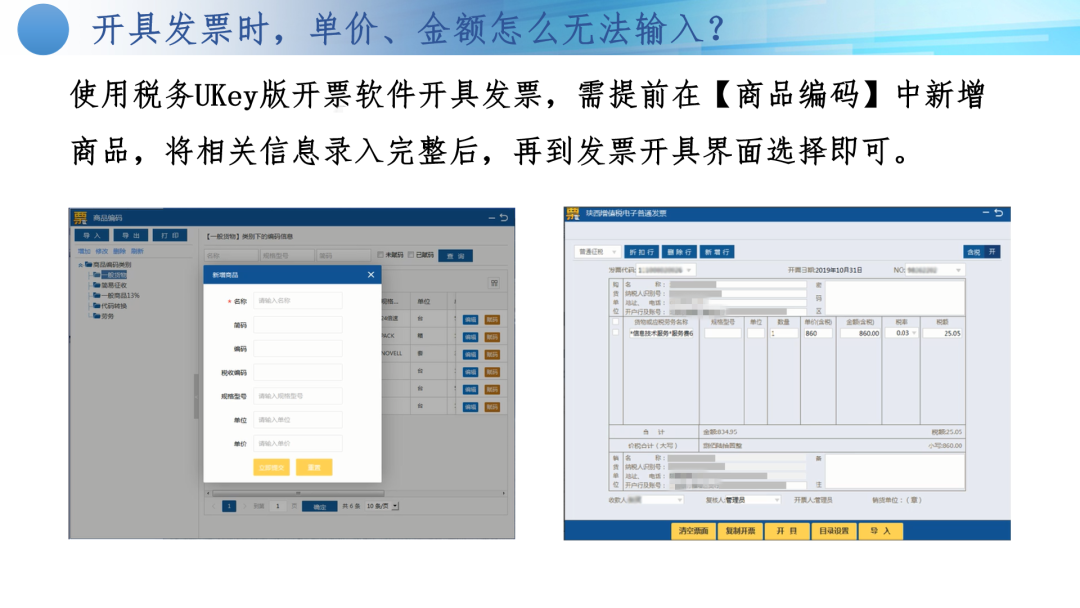The image size is (1080, 608).
Task: Click 导入 button in 商品编码 window toolbar
Action: coord(92,235)
